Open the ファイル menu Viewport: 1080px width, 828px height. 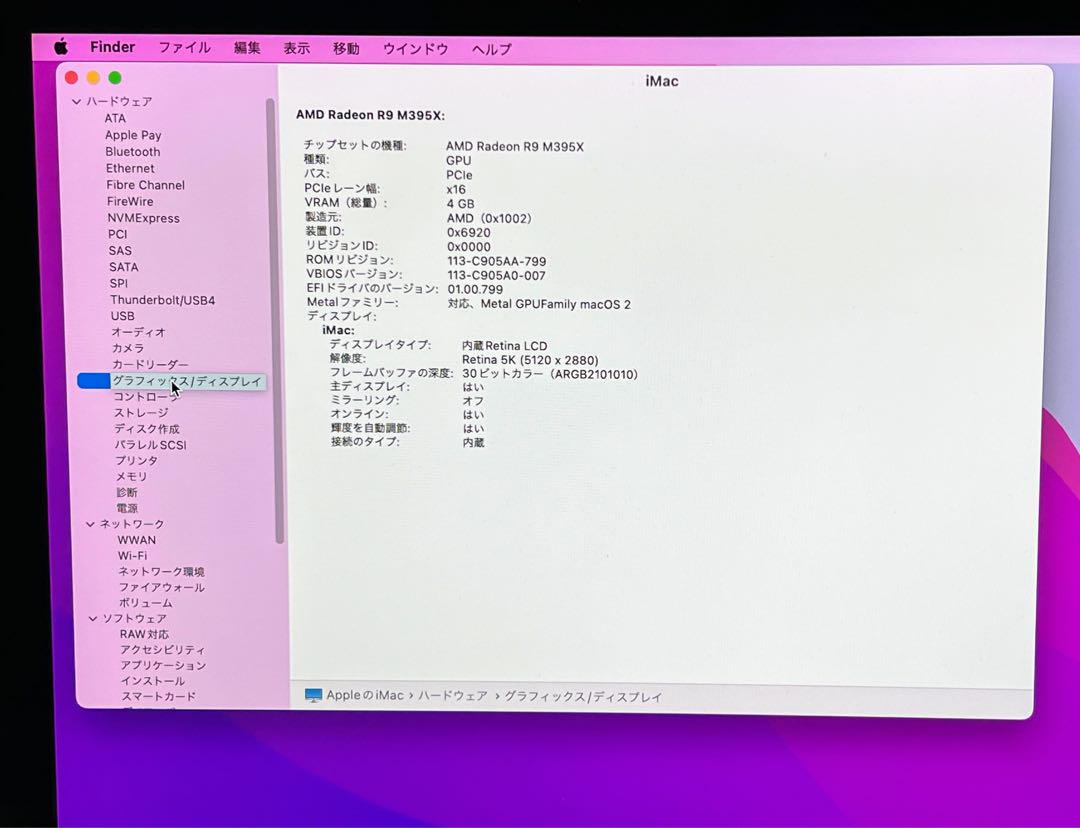[x=184, y=48]
